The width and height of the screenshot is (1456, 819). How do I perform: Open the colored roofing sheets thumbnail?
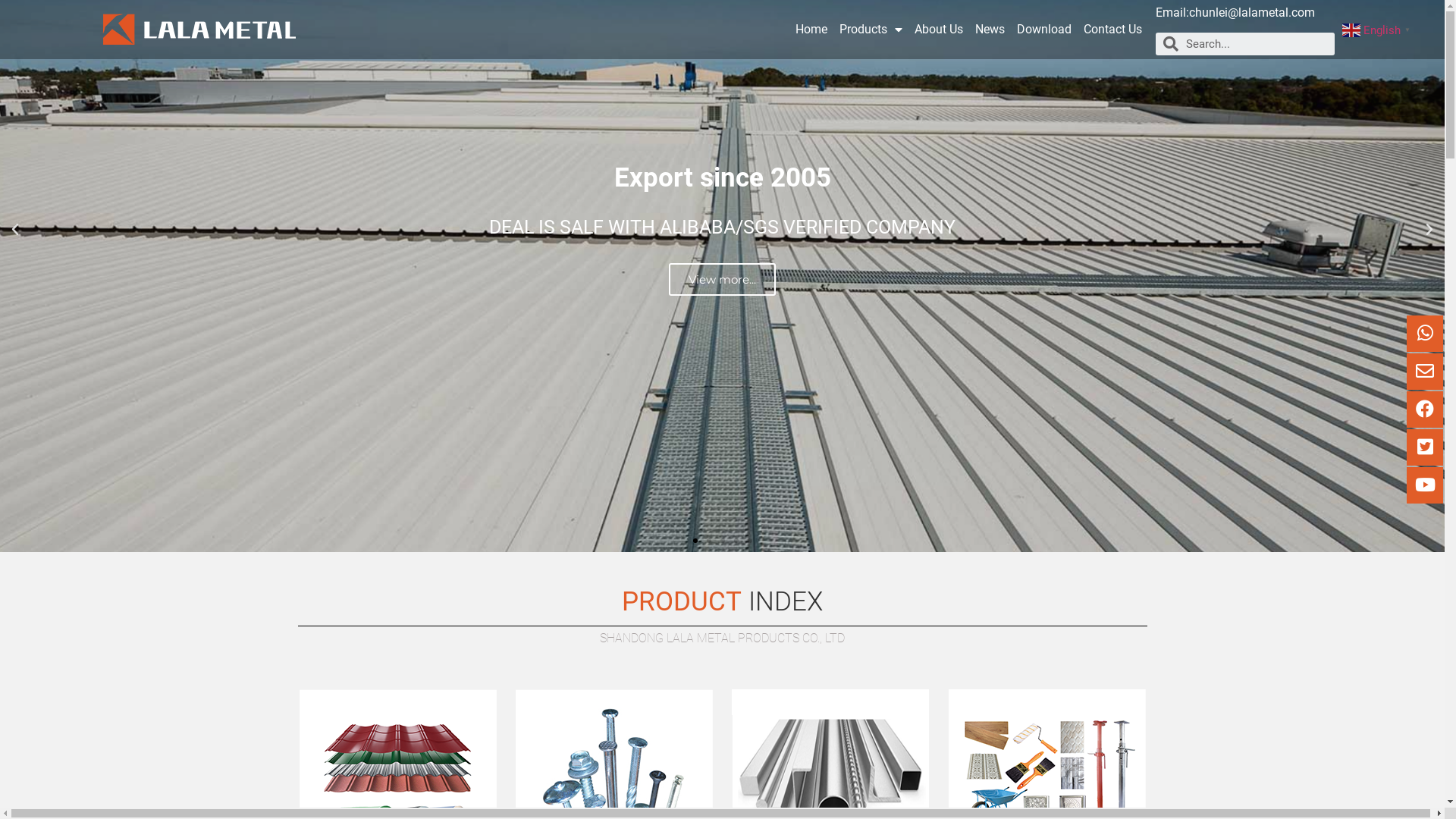[x=397, y=753]
